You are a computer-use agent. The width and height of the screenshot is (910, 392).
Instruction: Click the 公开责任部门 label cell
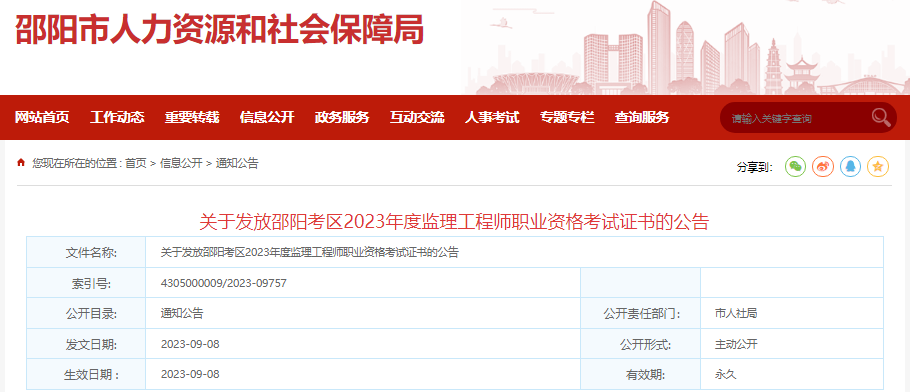click(641, 314)
